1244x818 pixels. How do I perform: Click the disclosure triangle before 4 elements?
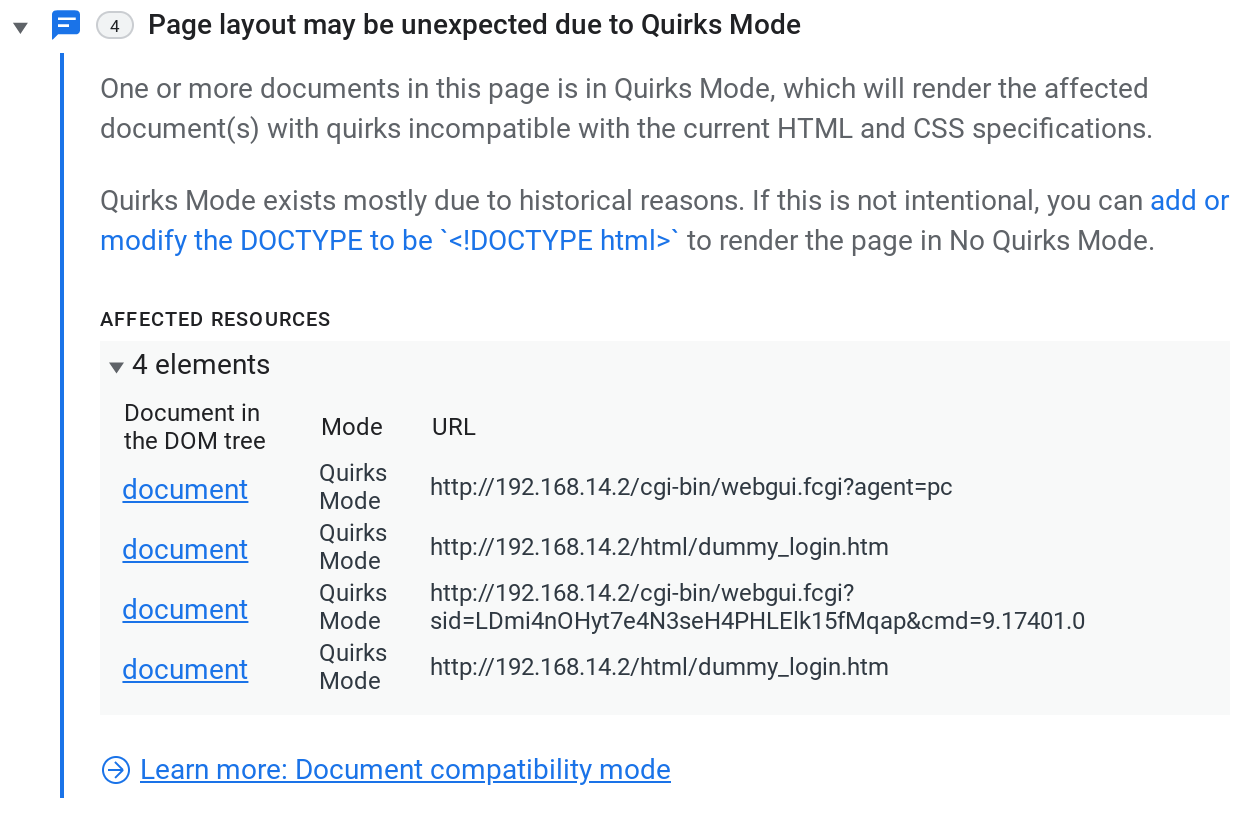[117, 366]
